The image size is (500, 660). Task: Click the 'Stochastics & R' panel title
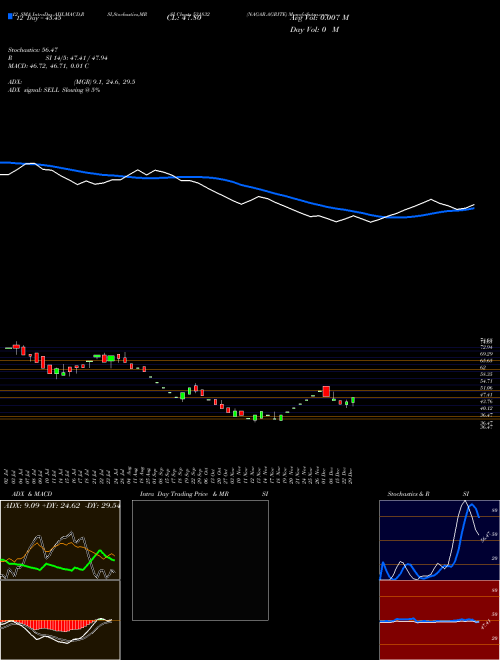[408, 494]
